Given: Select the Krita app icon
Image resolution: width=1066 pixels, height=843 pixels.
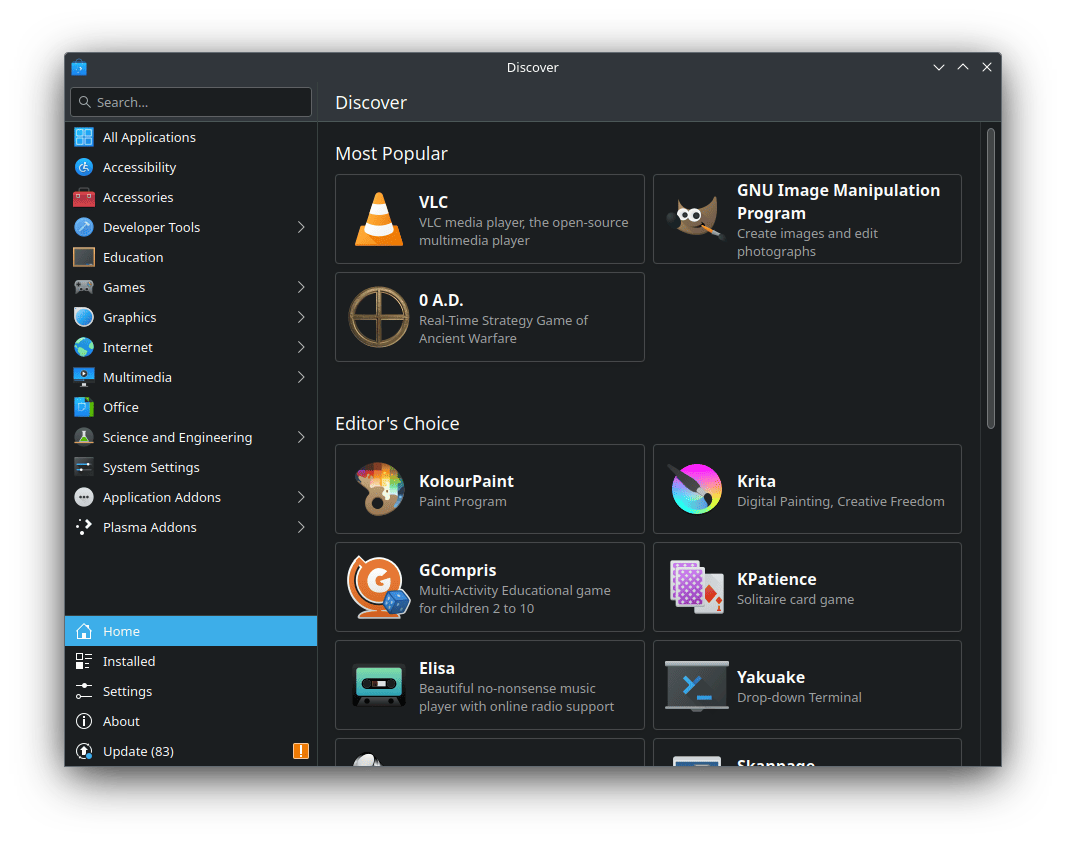Looking at the screenshot, I should pos(696,489).
